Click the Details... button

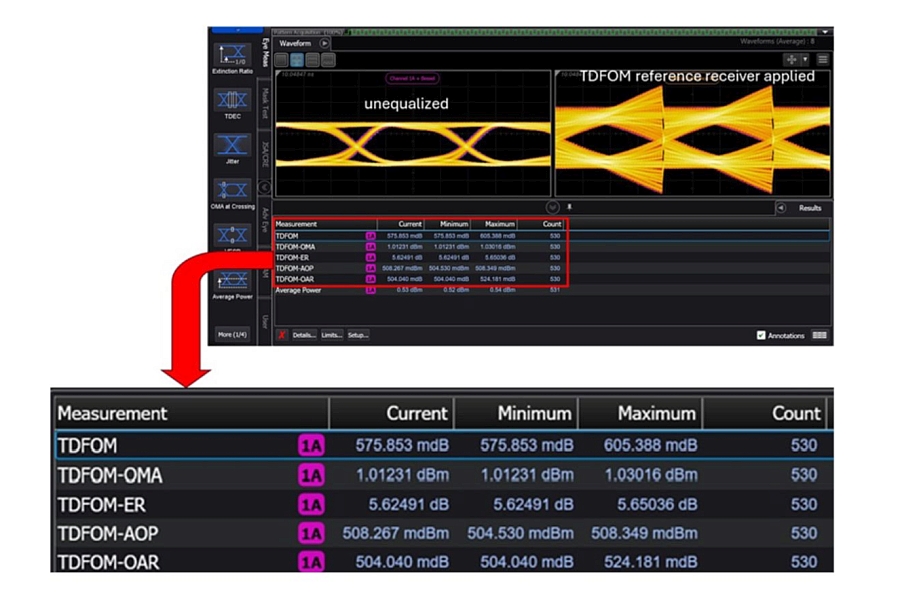[x=304, y=335]
